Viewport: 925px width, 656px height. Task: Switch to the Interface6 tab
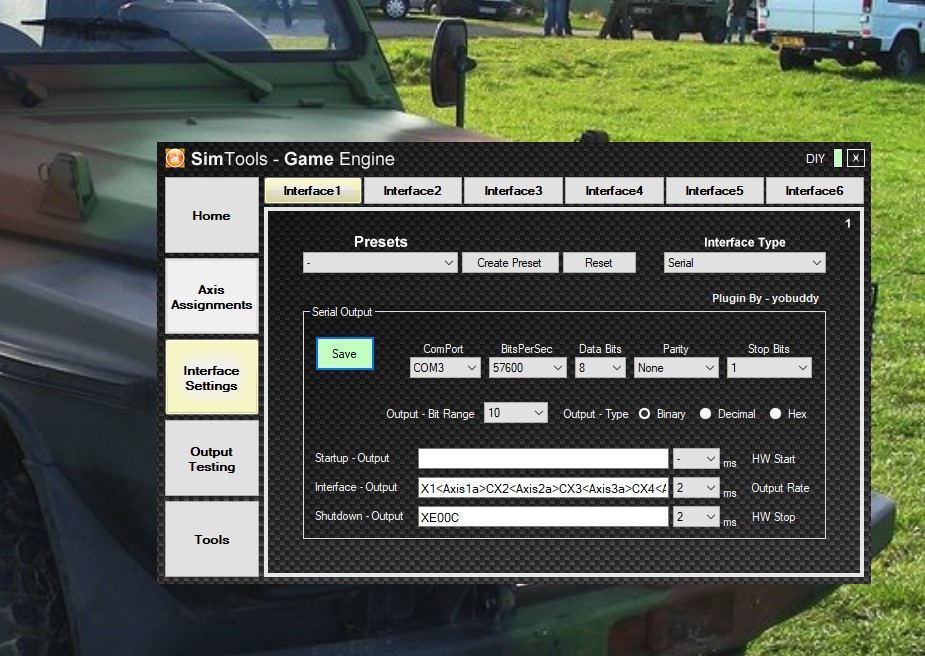tap(815, 191)
